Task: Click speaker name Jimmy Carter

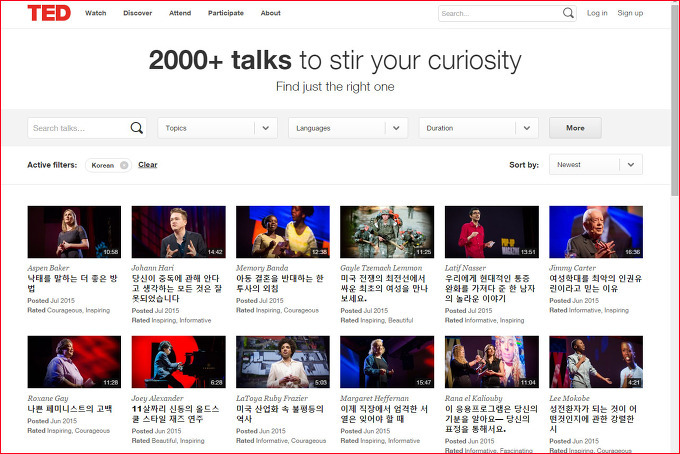Action: (572, 268)
